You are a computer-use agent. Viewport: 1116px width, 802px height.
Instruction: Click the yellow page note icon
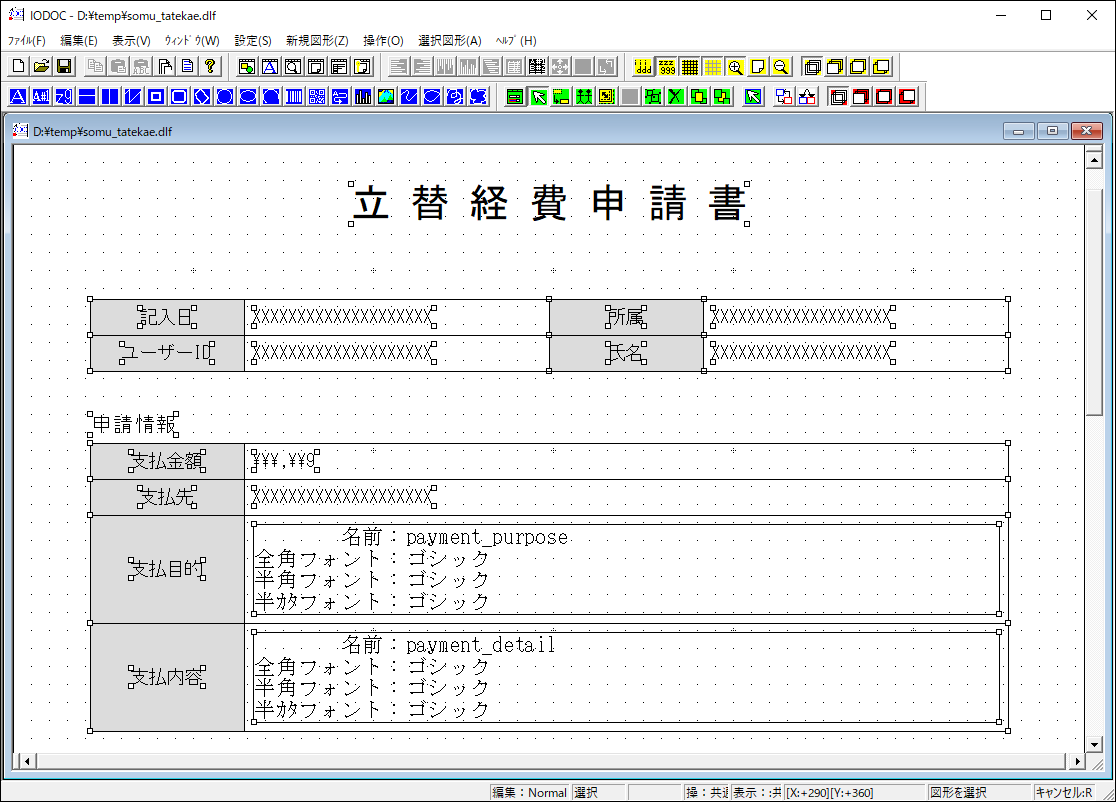tap(758, 67)
